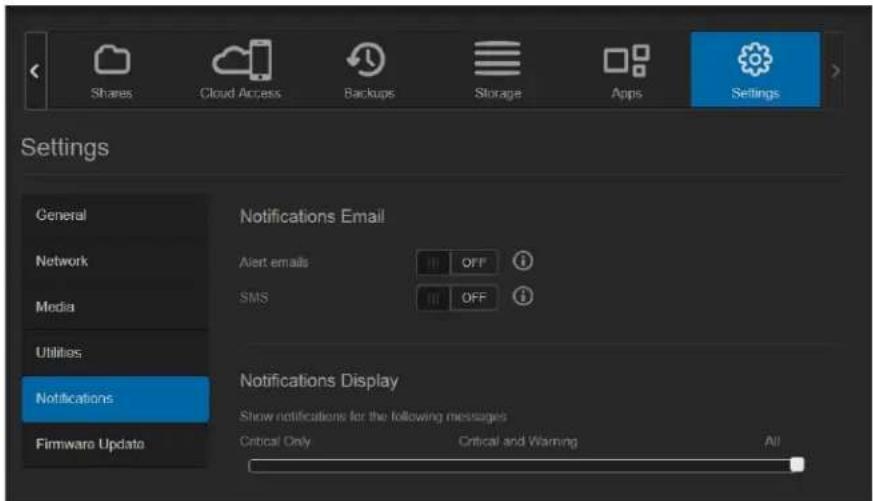873x501 pixels.
Task: Click the All slider label
Action: click(x=772, y=441)
